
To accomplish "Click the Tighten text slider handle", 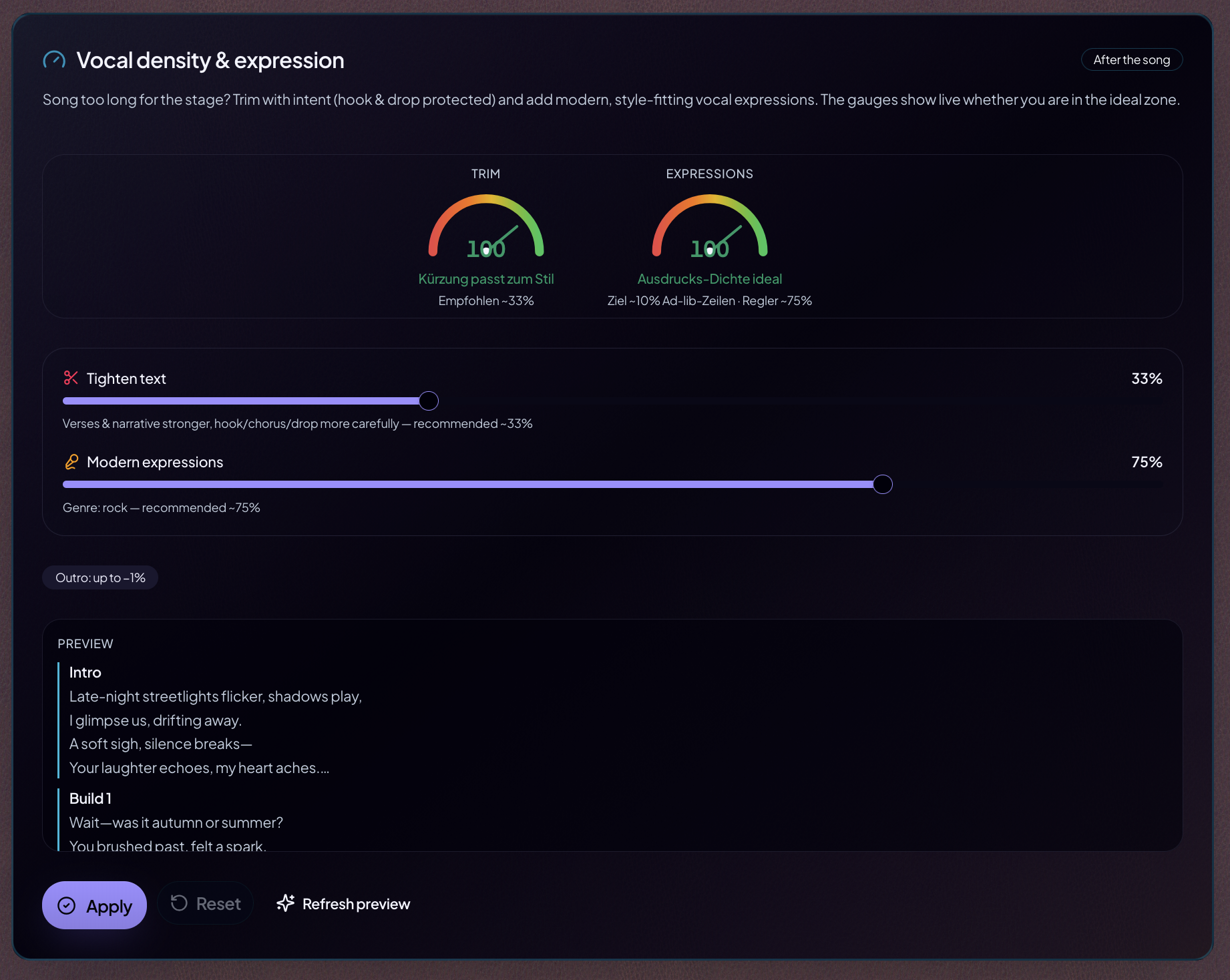I will [429, 401].
